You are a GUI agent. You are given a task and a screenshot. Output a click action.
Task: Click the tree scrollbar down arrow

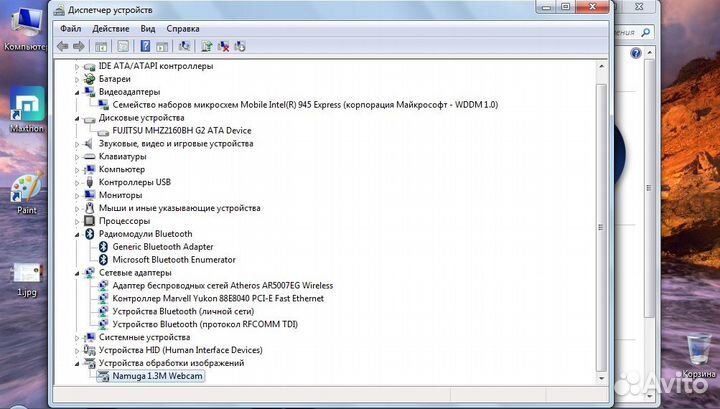(x=601, y=378)
